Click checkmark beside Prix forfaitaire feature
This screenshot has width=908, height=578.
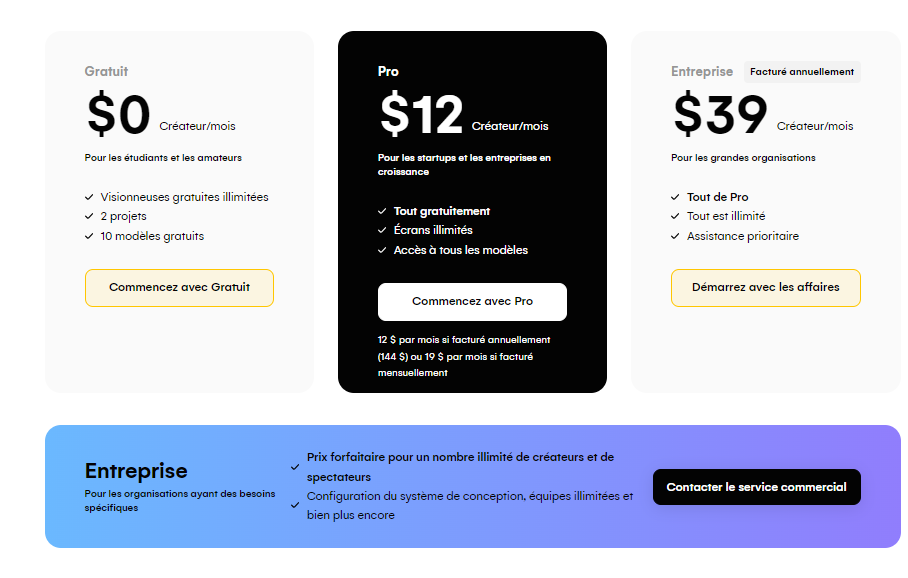coord(295,467)
